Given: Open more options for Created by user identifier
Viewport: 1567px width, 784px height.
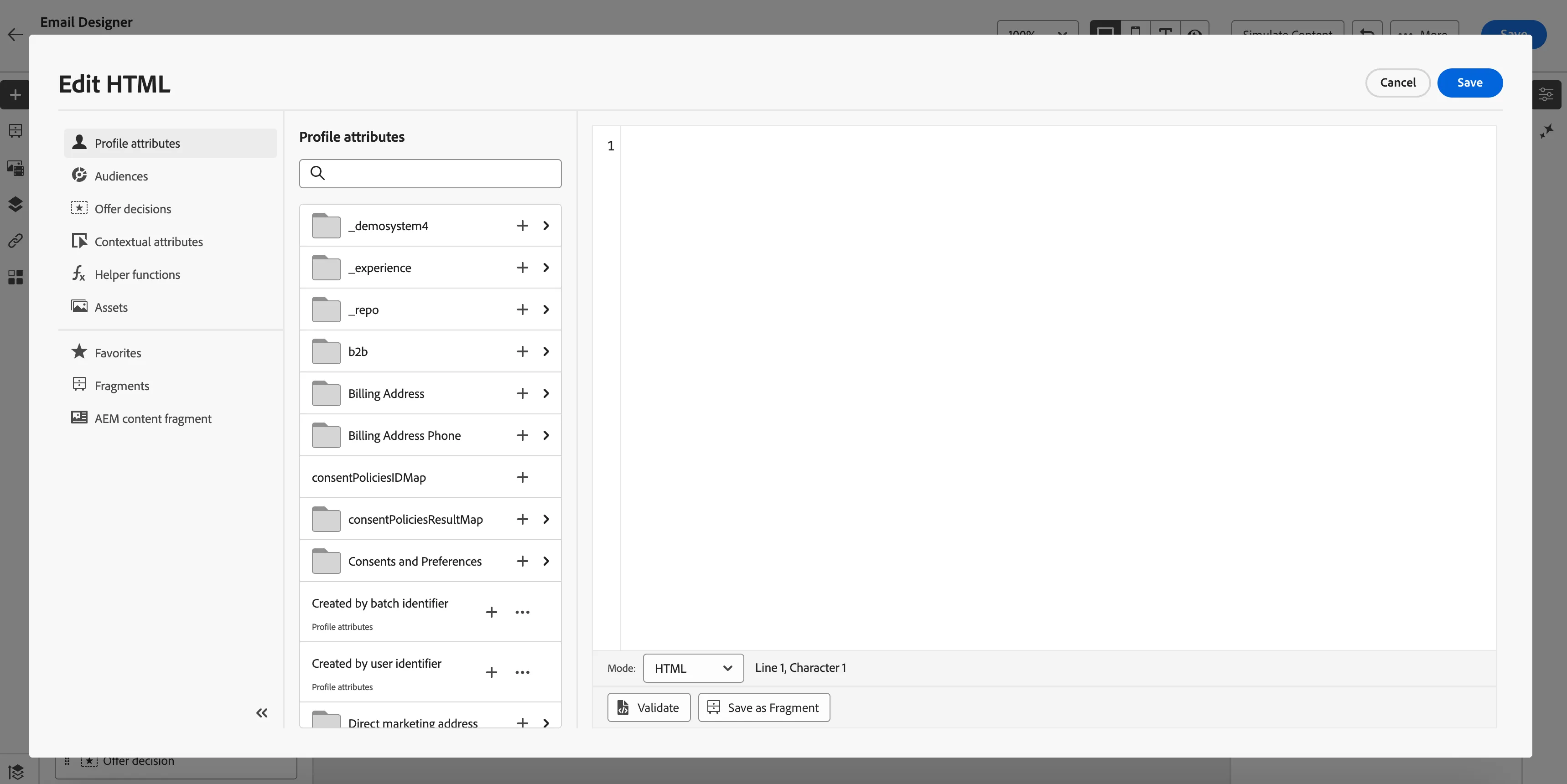Looking at the screenshot, I should pyautogui.click(x=523, y=672).
